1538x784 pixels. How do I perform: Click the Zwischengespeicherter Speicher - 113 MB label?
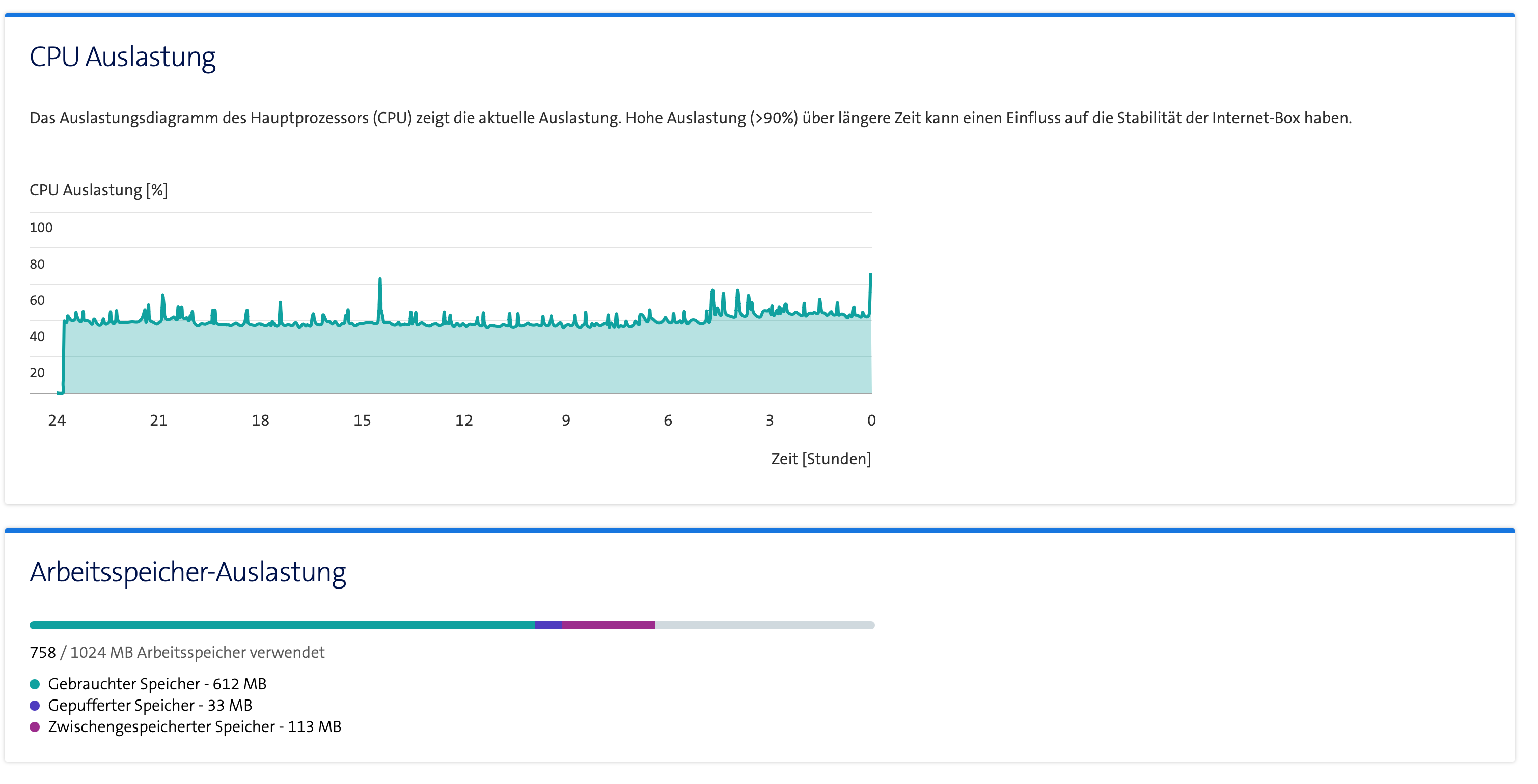pos(195,726)
